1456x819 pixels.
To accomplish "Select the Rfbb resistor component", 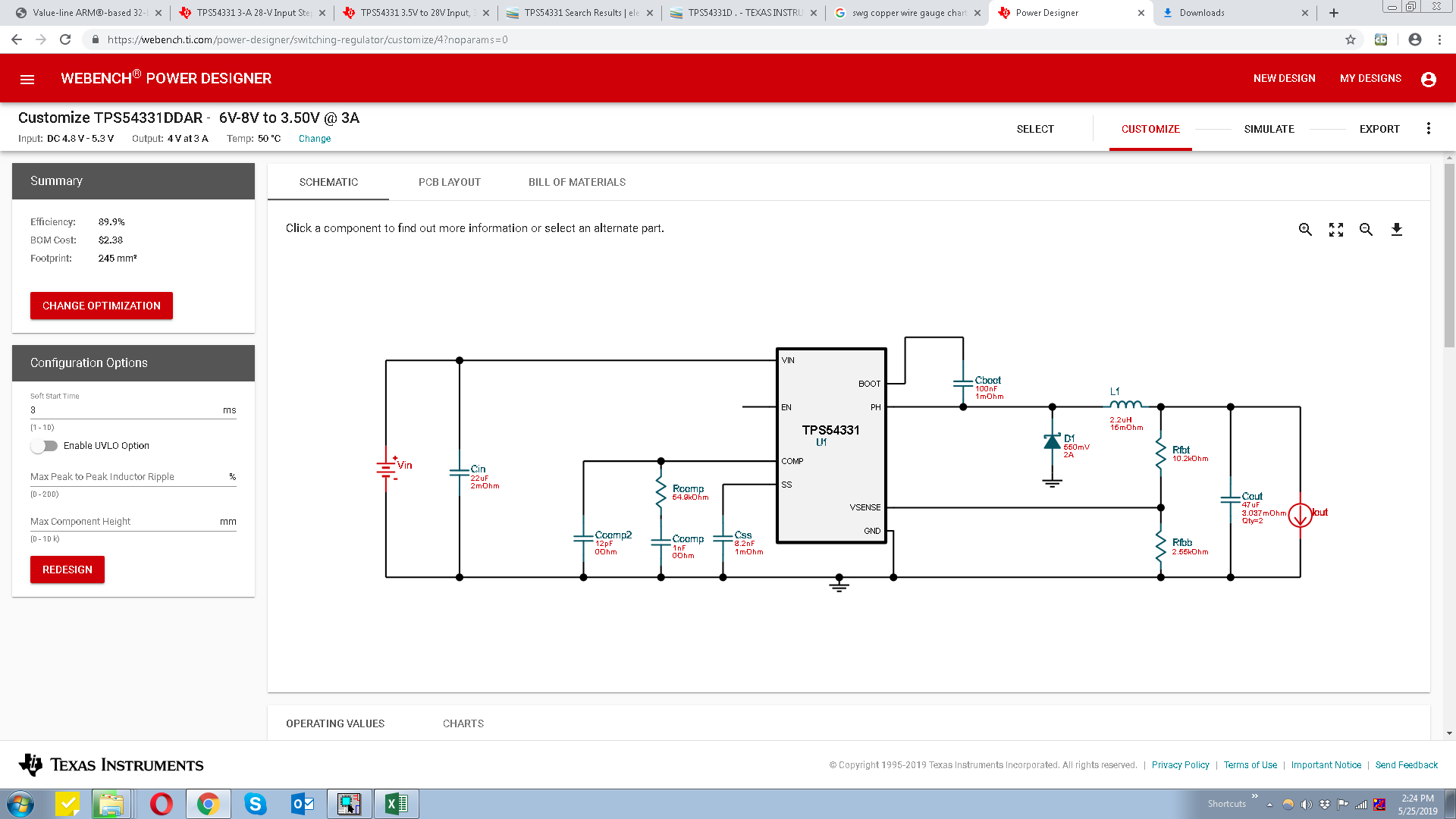I will click(x=1161, y=546).
